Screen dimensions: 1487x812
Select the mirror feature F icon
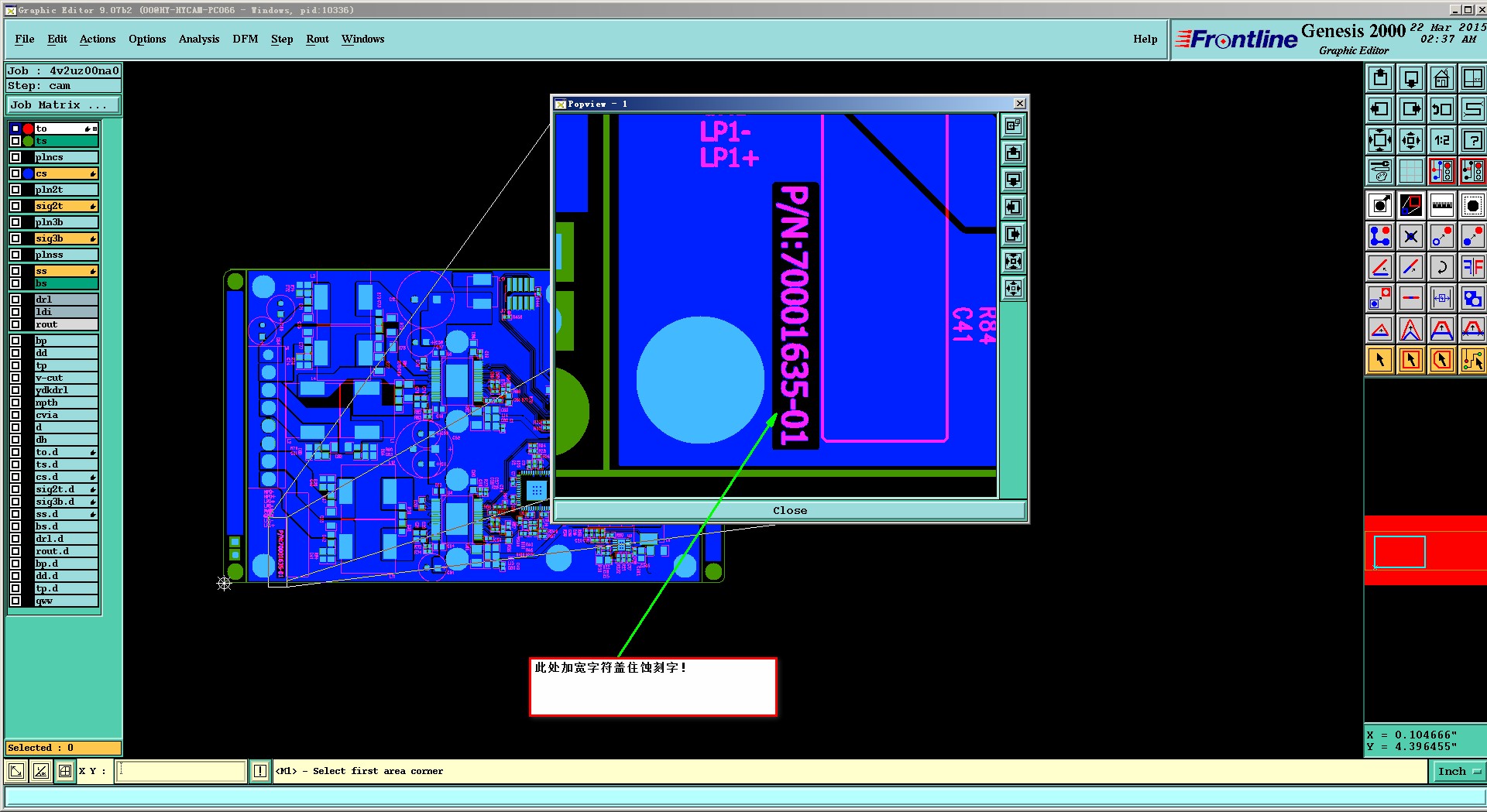pos(1472,267)
